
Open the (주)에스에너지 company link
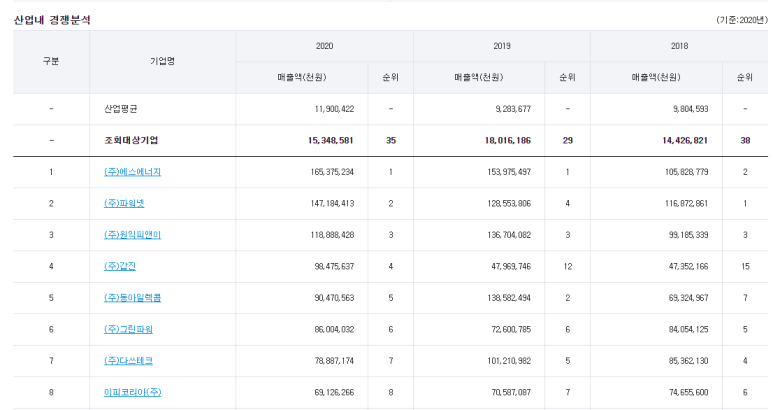(x=132, y=172)
